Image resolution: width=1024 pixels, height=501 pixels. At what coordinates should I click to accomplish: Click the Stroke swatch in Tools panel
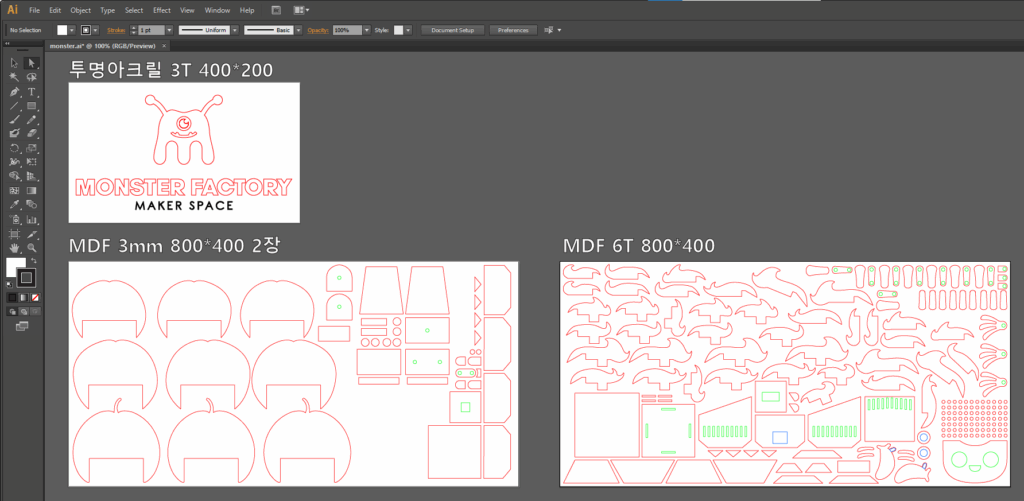(25, 278)
